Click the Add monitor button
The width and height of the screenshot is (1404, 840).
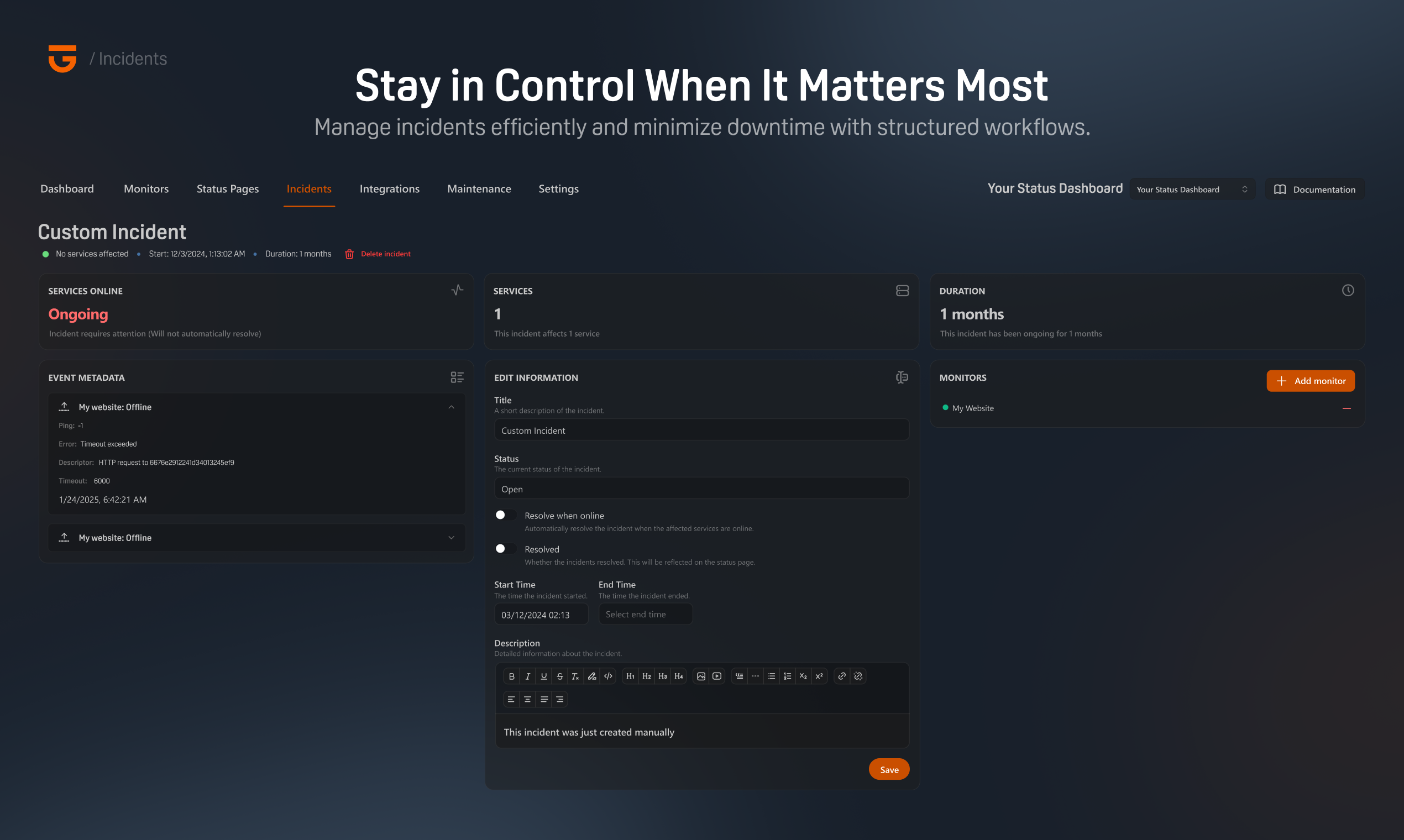pyautogui.click(x=1310, y=380)
